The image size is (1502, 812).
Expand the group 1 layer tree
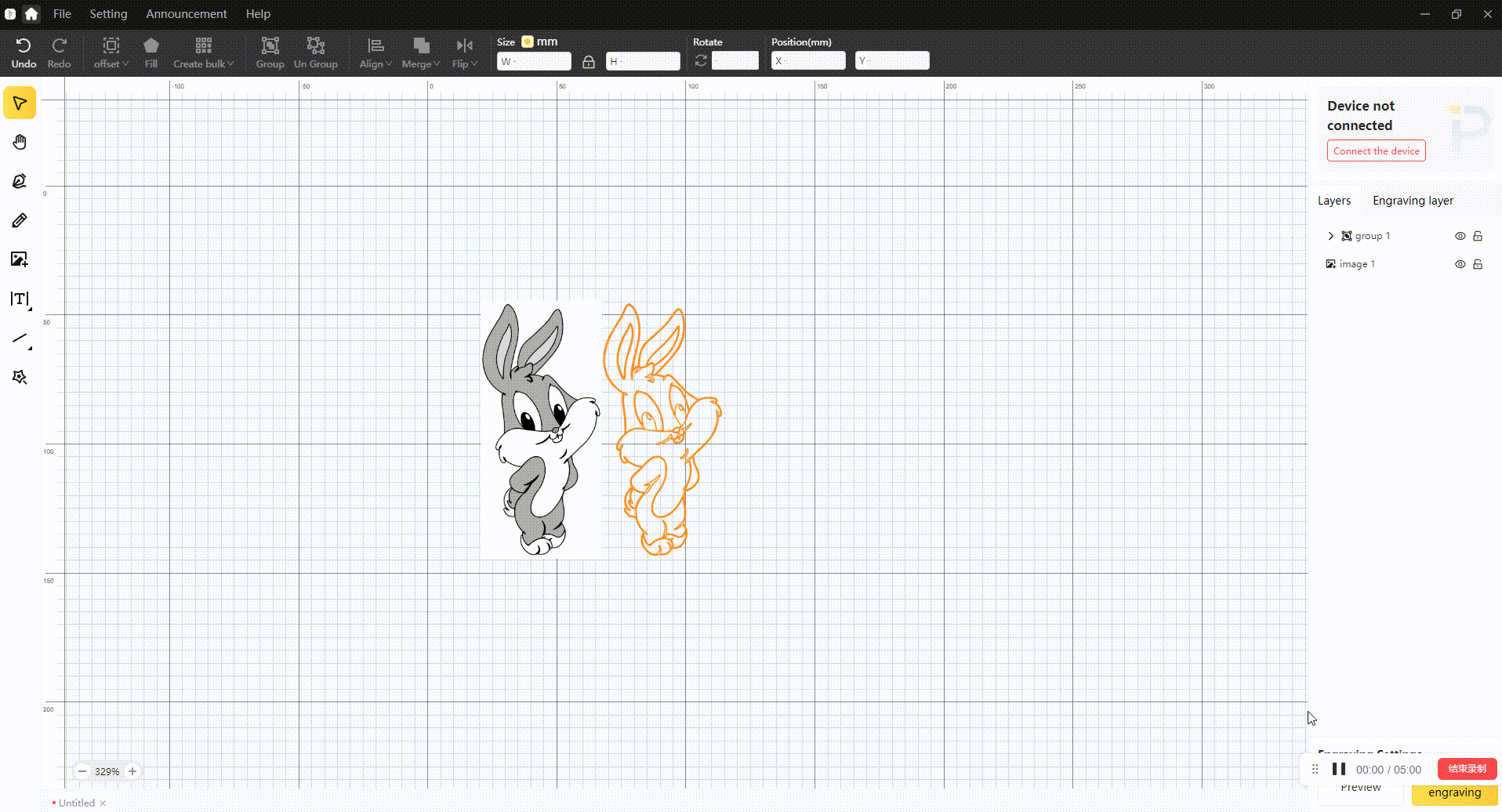tap(1330, 236)
